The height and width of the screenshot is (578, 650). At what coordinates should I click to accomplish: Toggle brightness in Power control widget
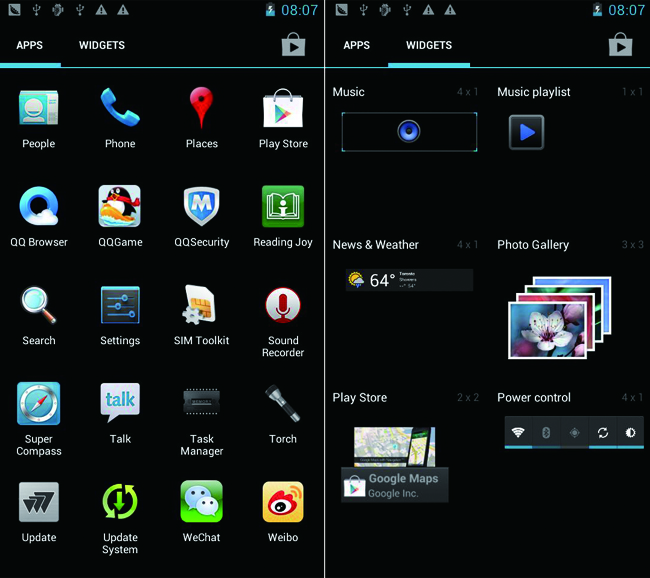tap(631, 433)
